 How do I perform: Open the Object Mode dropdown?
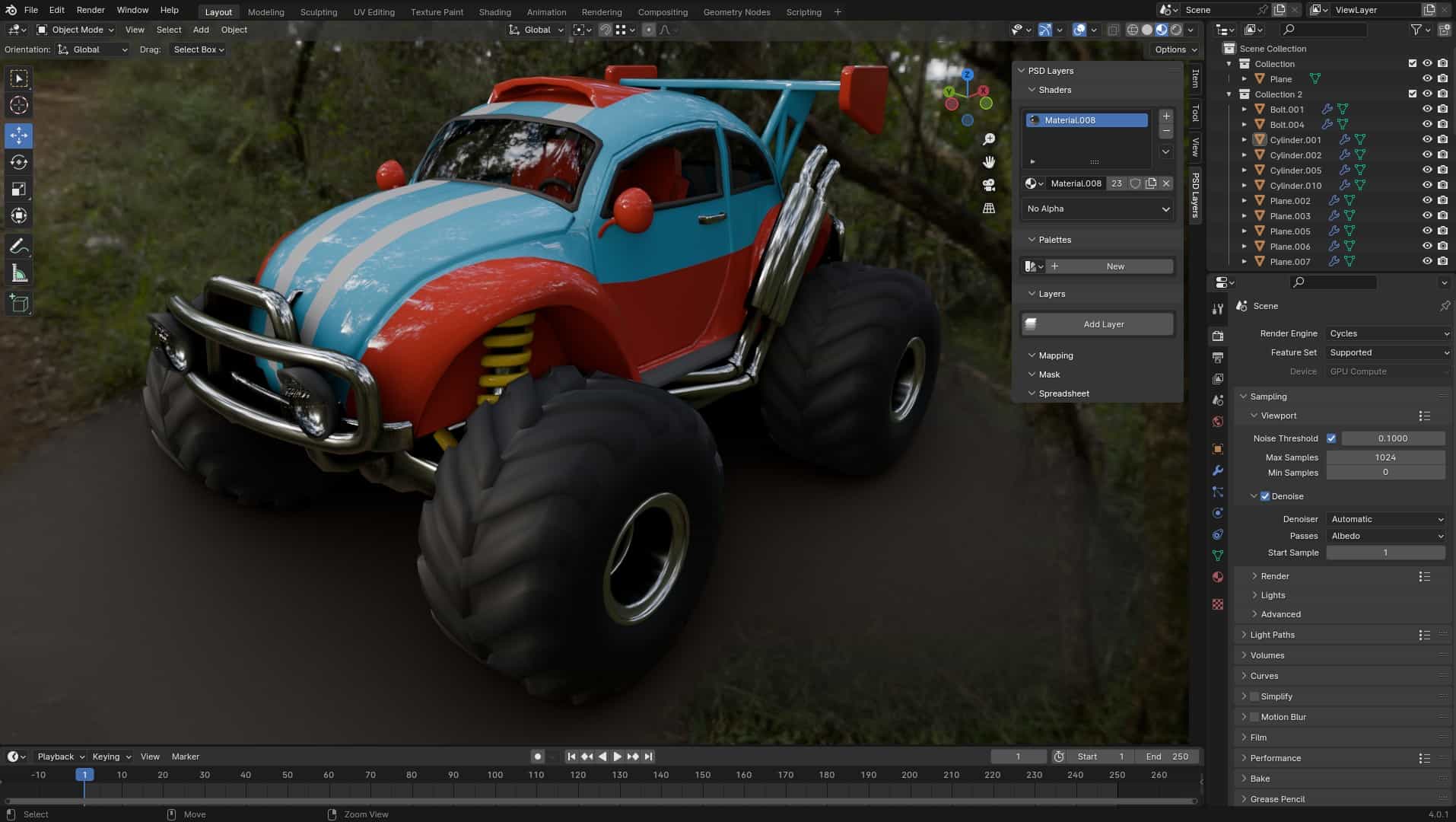(x=75, y=30)
